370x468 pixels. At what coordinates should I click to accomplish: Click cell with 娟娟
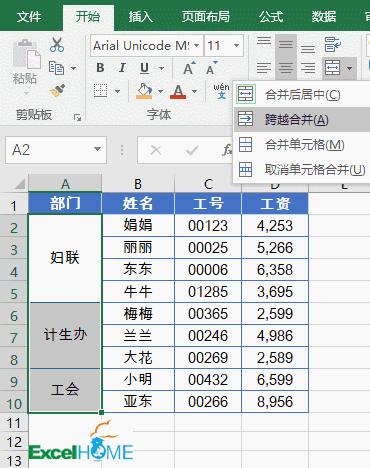click(x=138, y=225)
